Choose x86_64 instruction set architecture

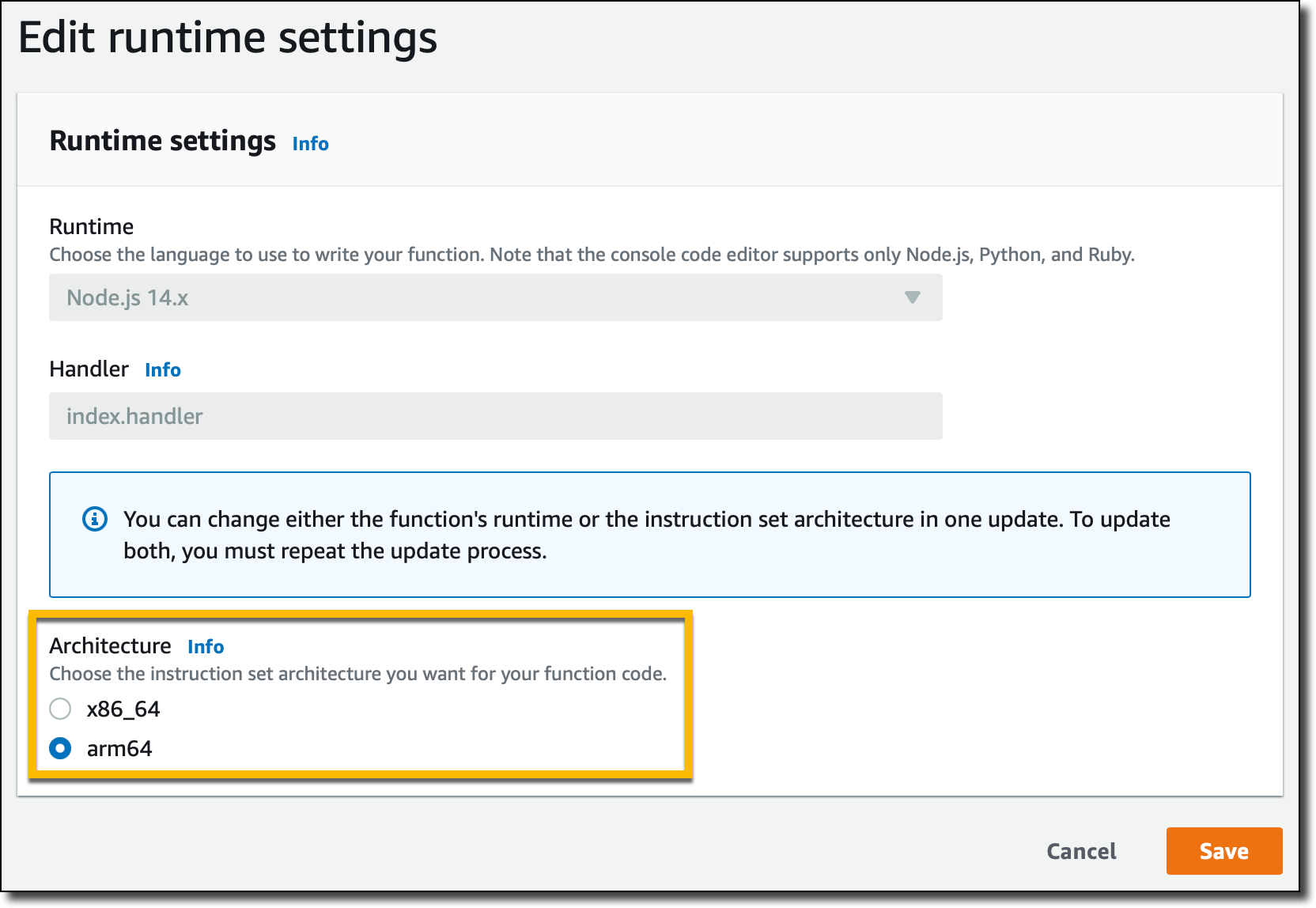click(x=60, y=709)
